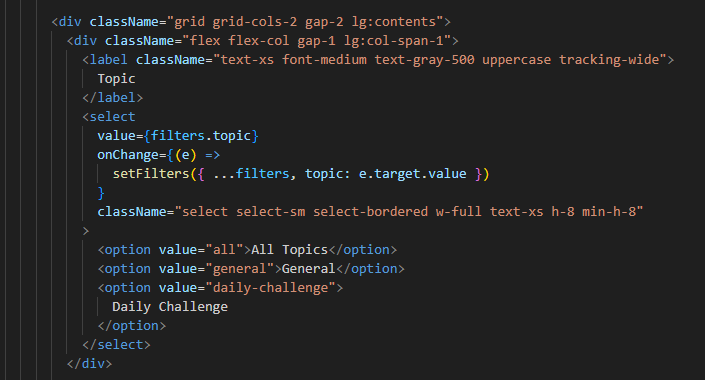Click the 'onChange' attribute name
The image size is (705, 380).
[x=128, y=155]
